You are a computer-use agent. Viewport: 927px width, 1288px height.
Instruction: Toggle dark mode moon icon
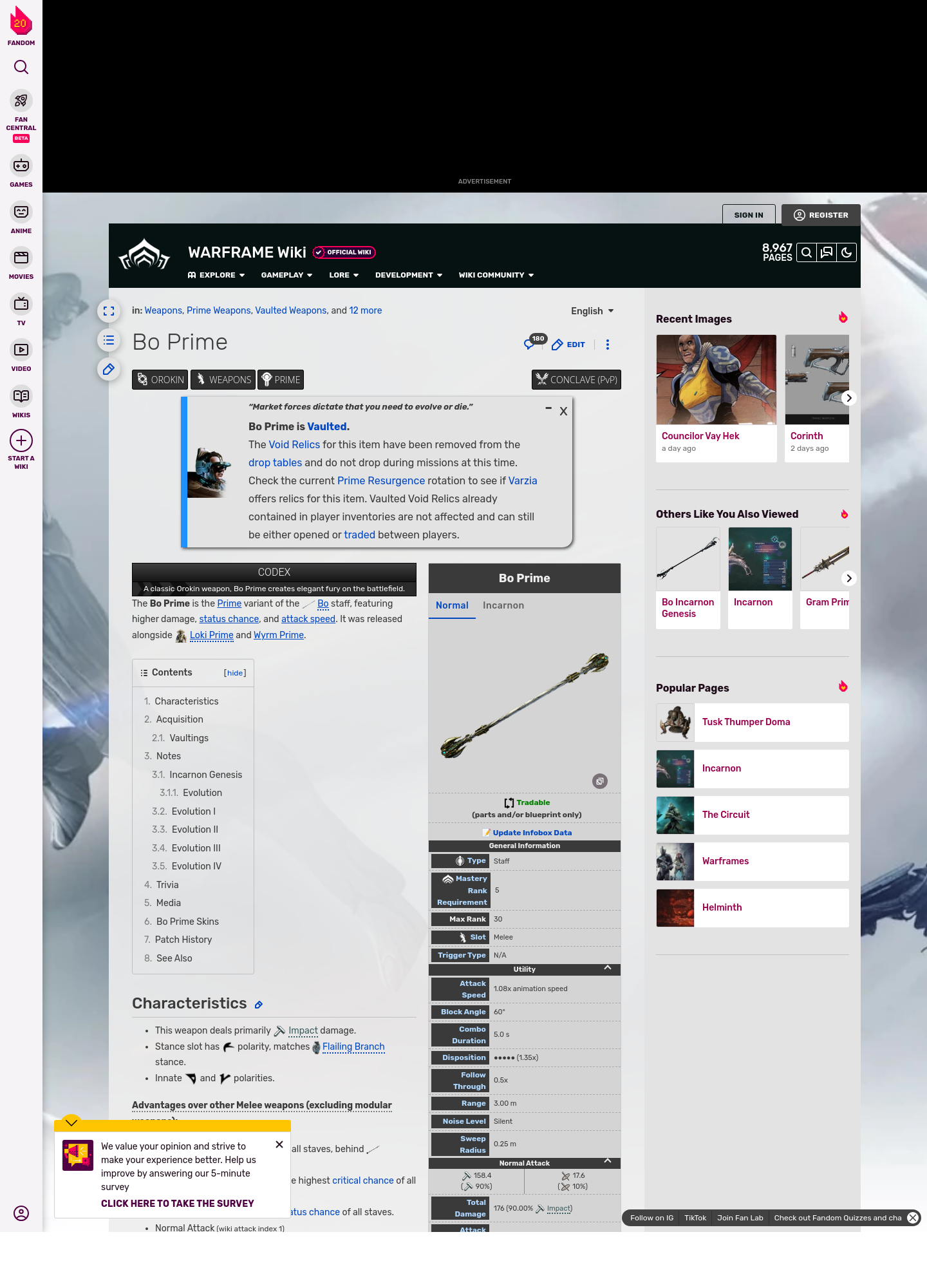click(x=847, y=252)
